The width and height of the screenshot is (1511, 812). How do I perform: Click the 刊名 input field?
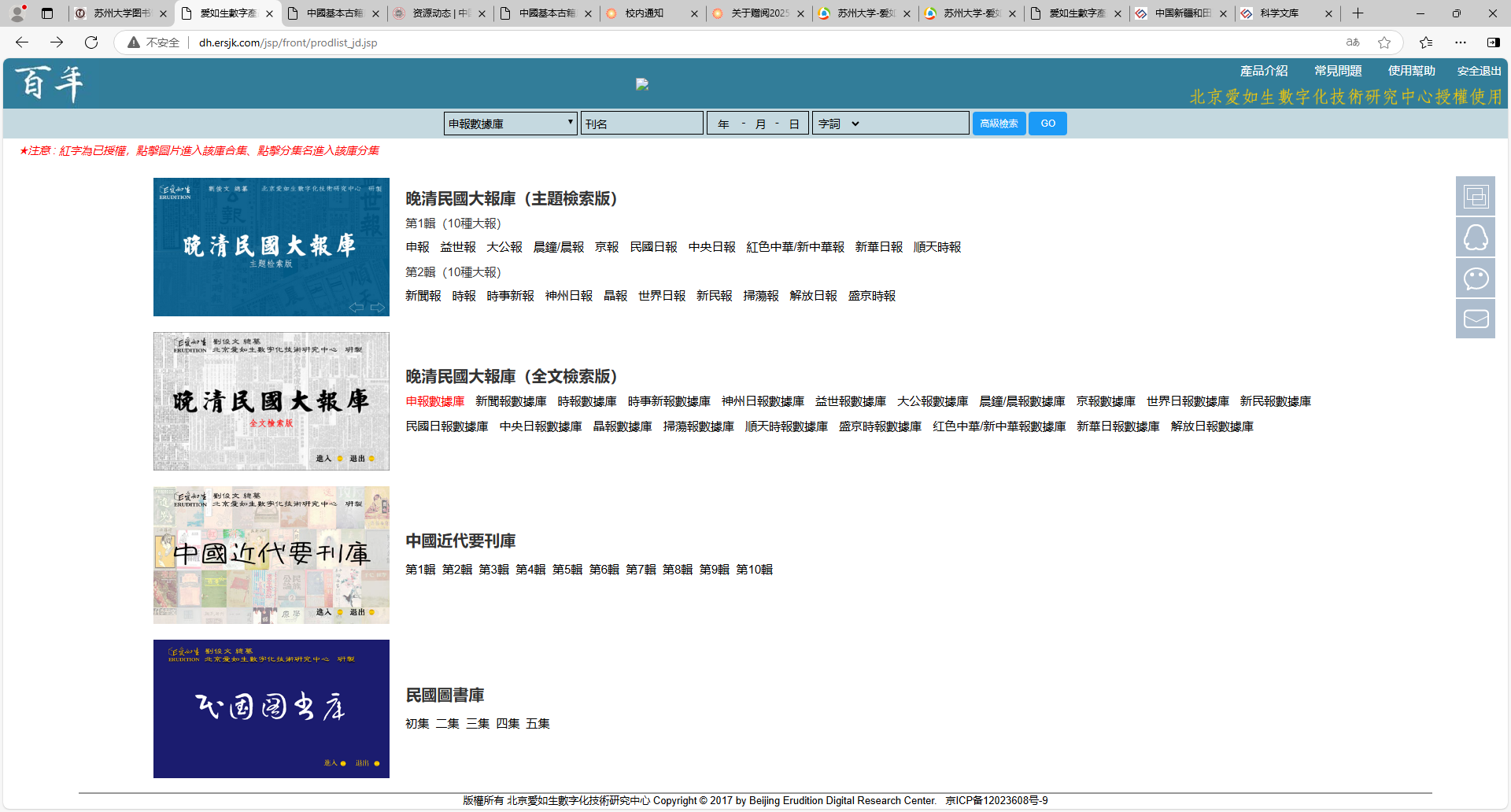click(641, 124)
